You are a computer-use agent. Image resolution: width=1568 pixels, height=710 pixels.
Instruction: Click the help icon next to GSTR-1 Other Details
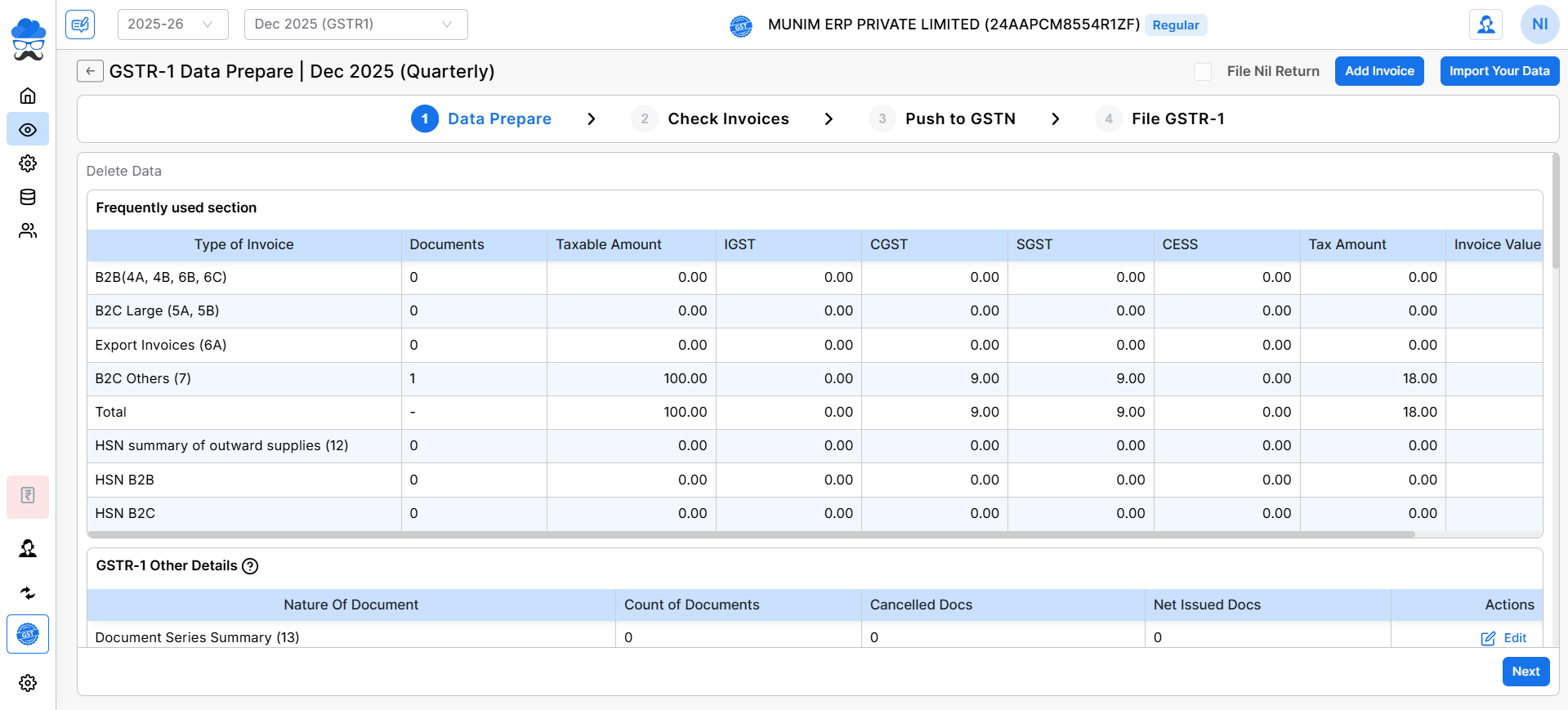click(250, 566)
